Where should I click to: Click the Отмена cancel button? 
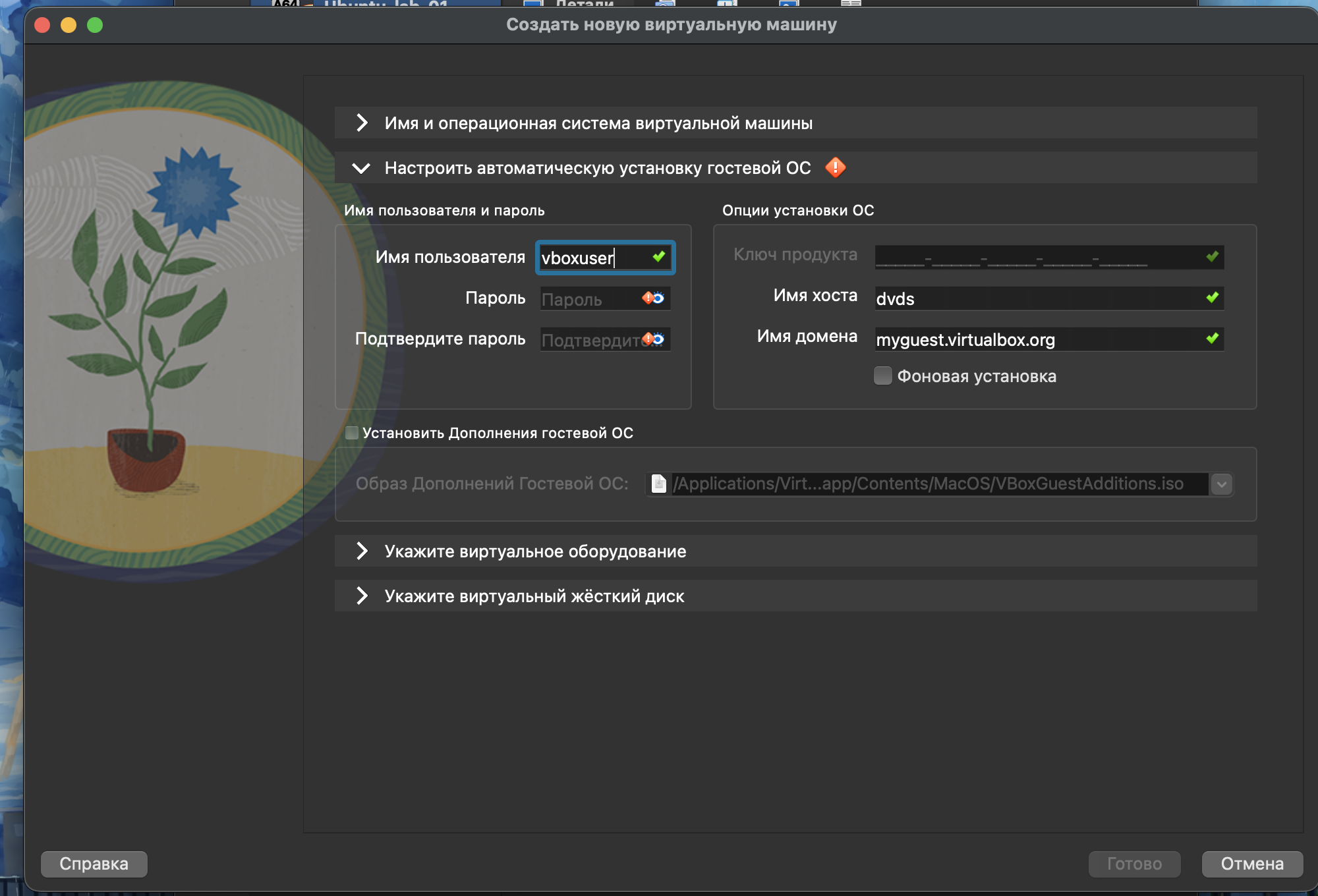1252,864
